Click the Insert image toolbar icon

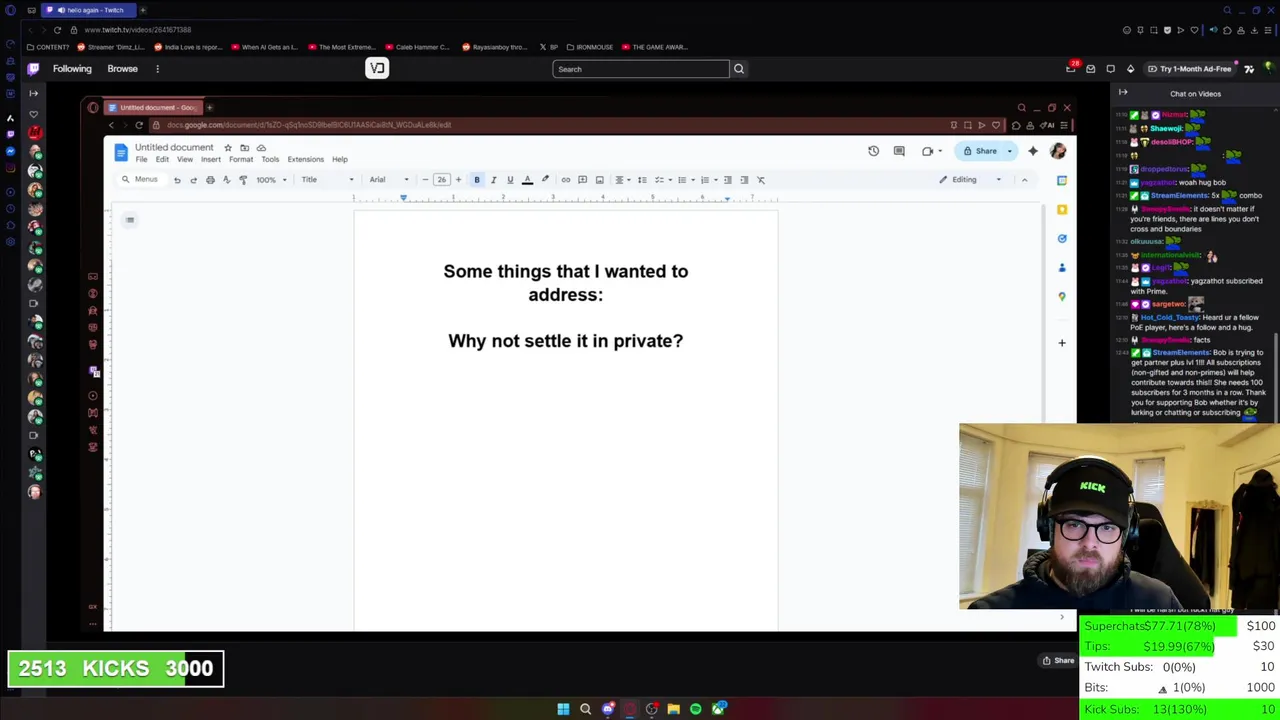[599, 180]
